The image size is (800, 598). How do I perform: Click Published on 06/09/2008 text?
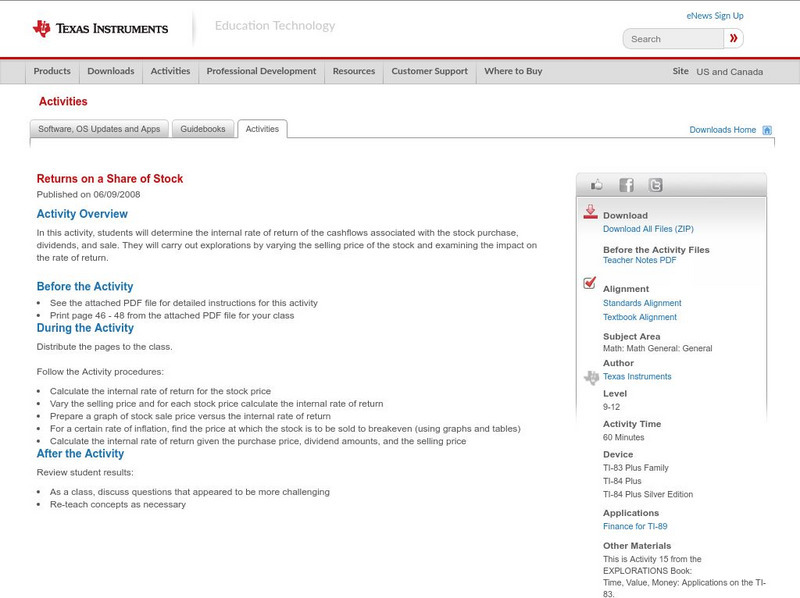pos(88,194)
